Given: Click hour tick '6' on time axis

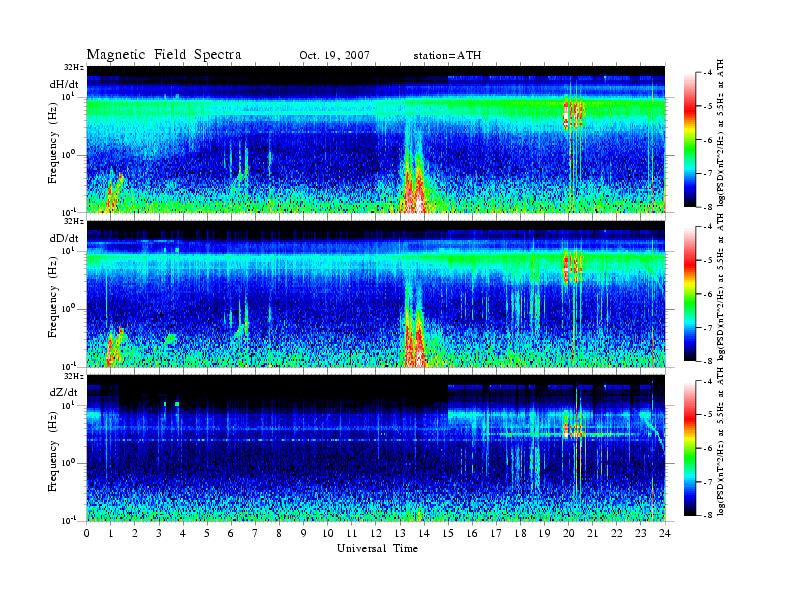Looking at the screenshot, I should click(231, 533).
